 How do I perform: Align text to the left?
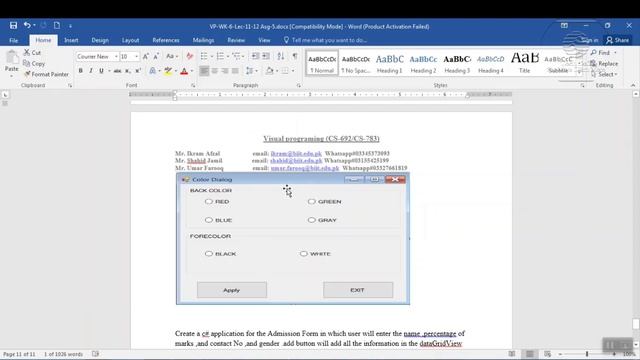point(204,71)
